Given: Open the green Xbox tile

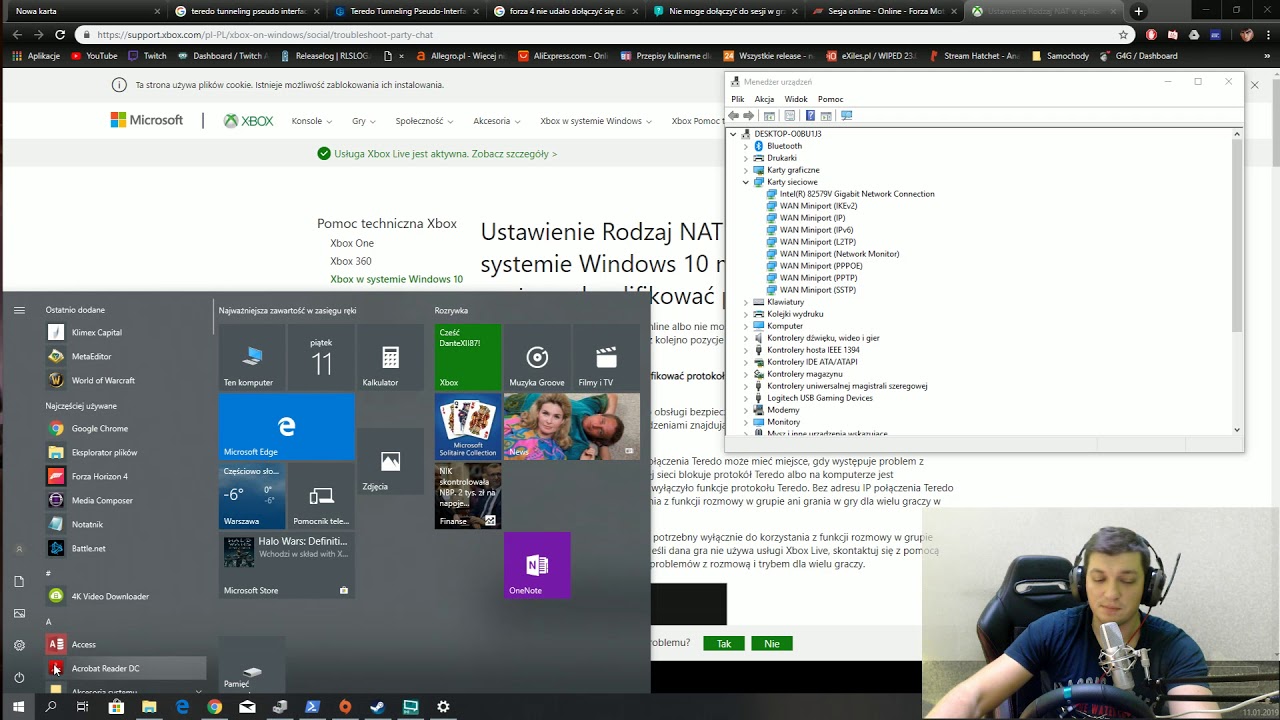Looking at the screenshot, I should [468, 357].
